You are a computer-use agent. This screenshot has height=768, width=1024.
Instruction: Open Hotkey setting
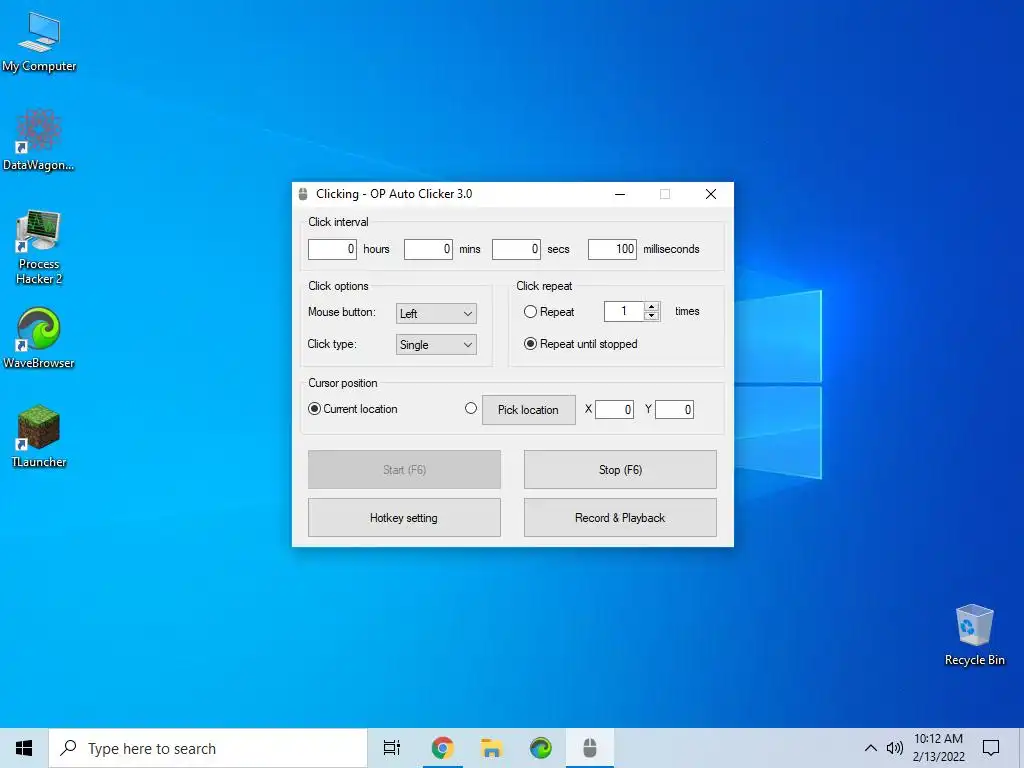404,518
